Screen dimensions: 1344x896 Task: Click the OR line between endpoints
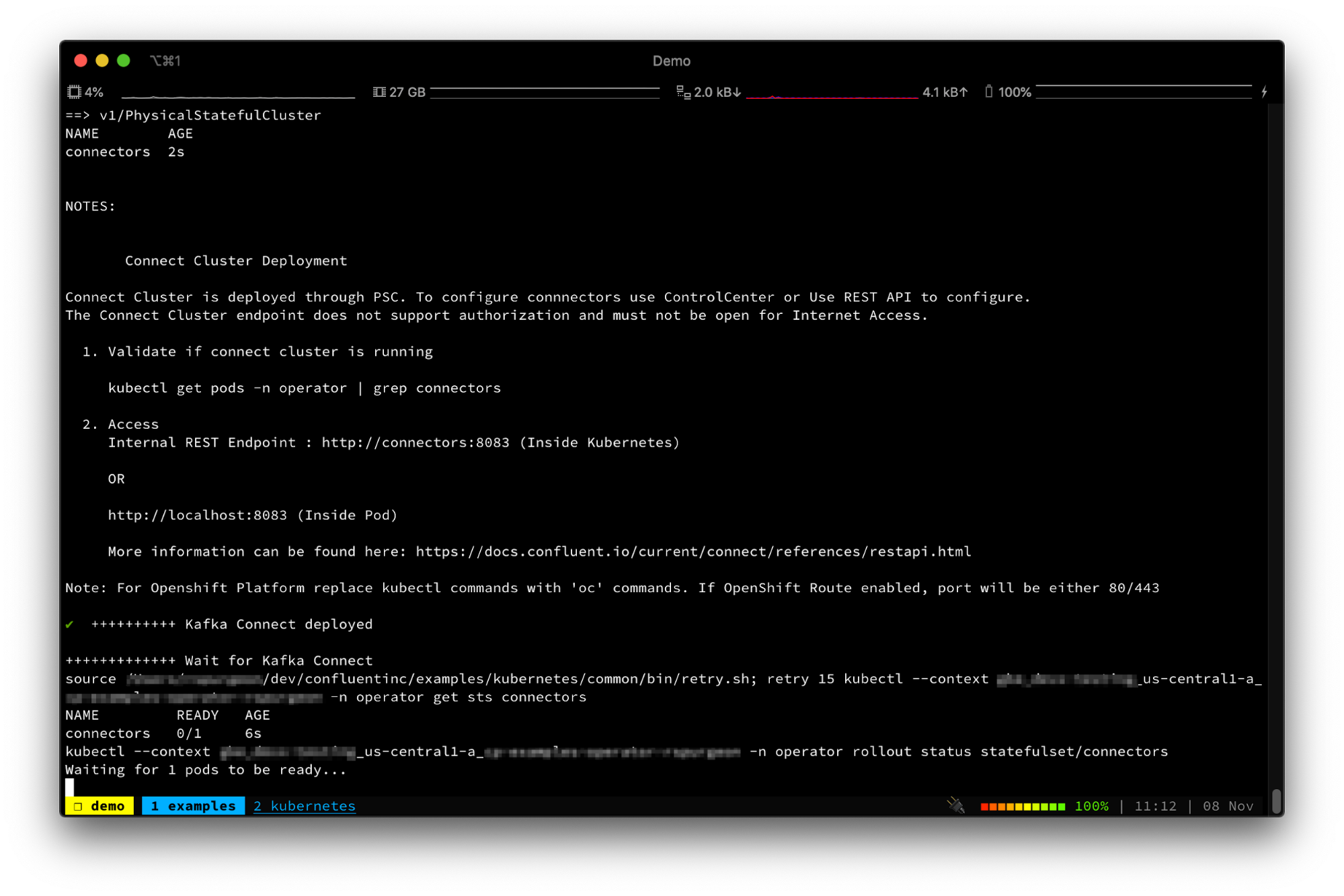(x=116, y=479)
